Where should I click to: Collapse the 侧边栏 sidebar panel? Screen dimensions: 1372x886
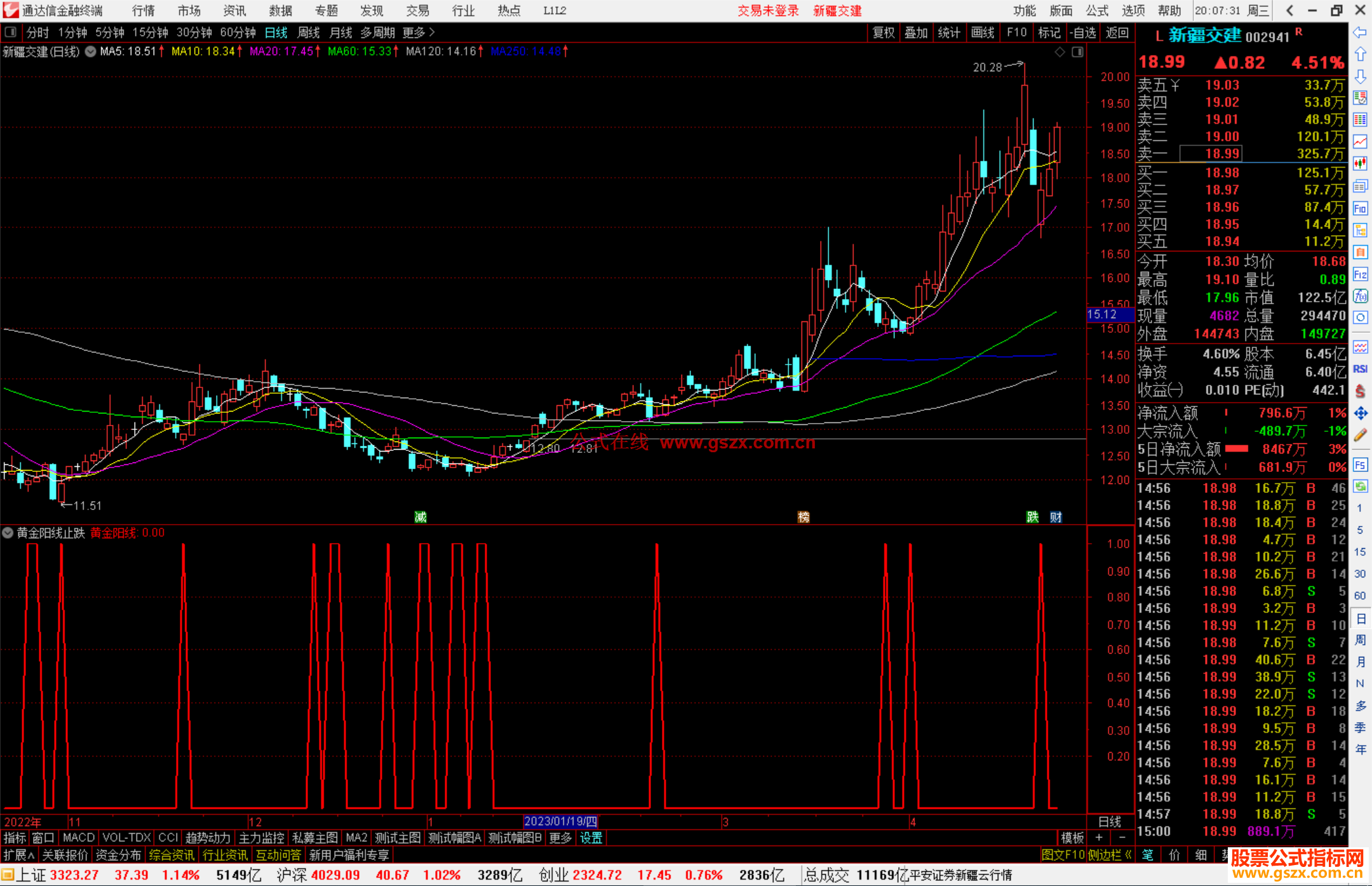1110,855
